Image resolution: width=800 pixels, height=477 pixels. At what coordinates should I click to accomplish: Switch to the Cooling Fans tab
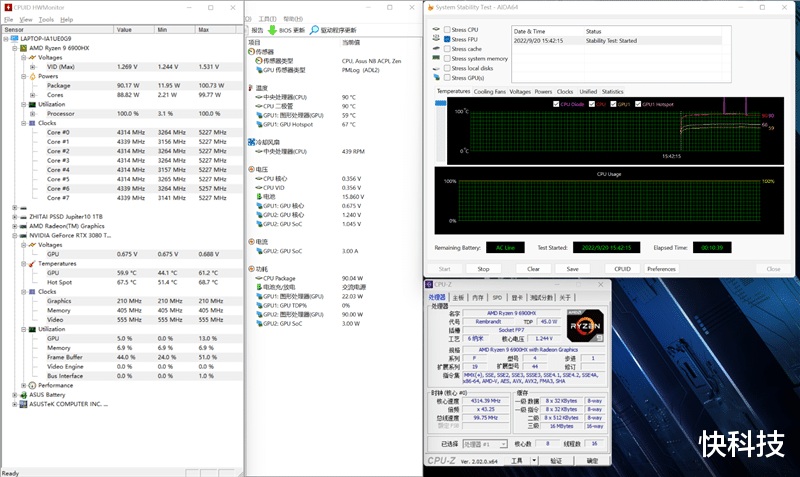pyautogui.click(x=489, y=91)
